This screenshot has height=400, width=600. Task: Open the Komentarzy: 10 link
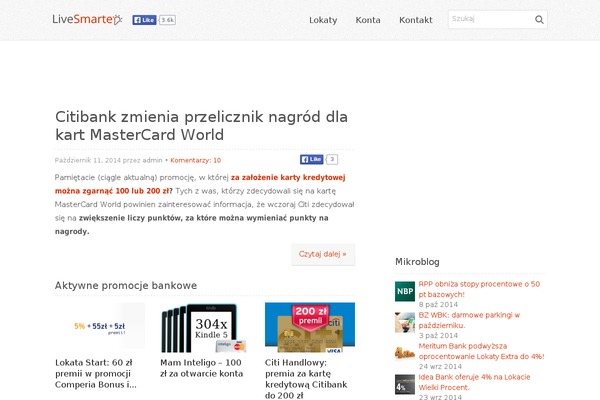coord(196,160)
